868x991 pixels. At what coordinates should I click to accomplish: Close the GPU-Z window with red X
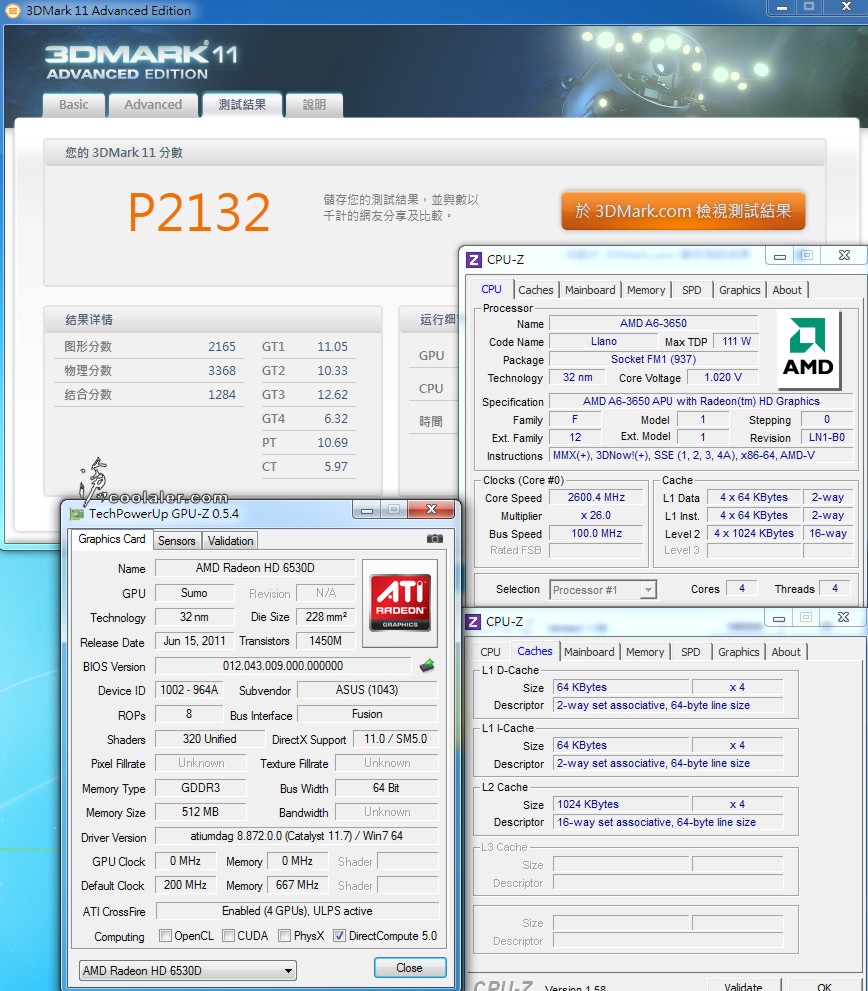pos(431,509)
